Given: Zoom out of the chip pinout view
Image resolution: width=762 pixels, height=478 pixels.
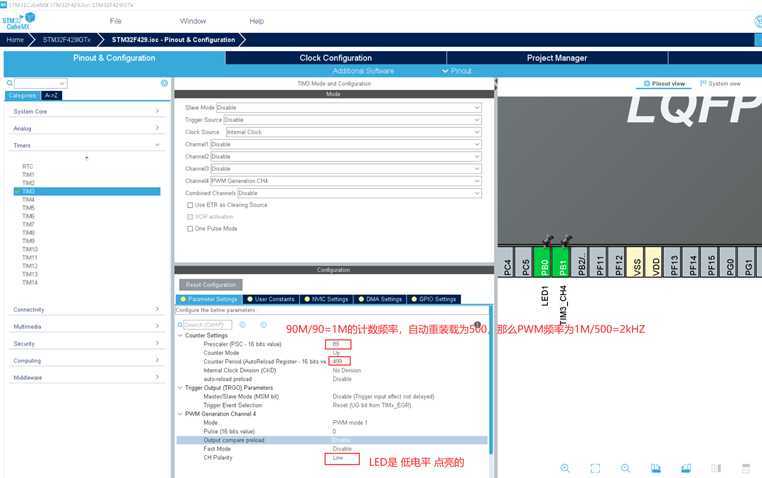Looking at the screenshot, I should (625, 468).
